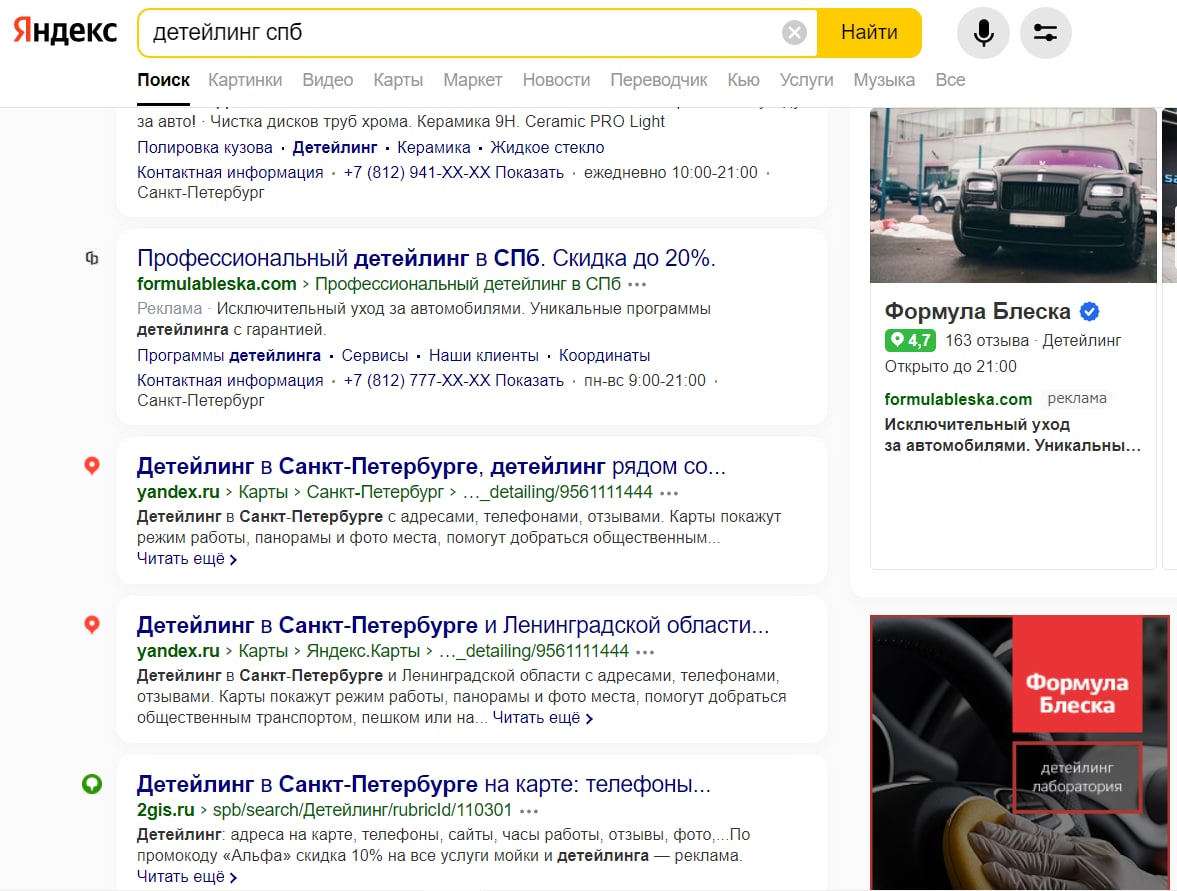The image size is (1177, 891).
Task: Expand the Все services tab
Action: click(x=950, y=80)
